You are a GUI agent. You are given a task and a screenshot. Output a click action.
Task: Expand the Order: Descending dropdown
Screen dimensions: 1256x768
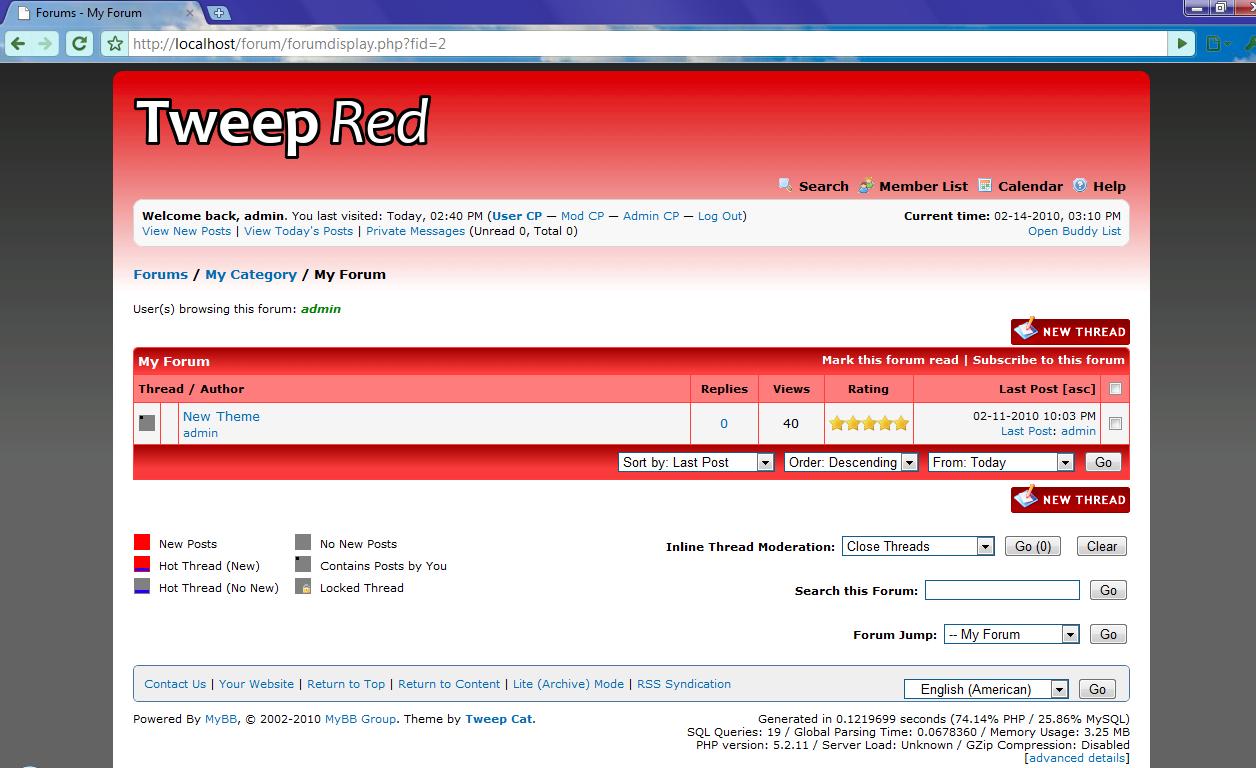(x=851, y=462)
